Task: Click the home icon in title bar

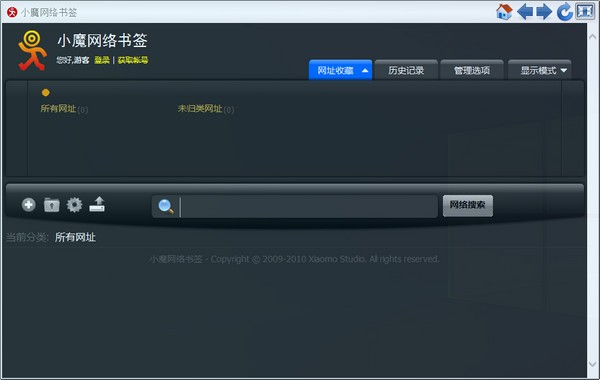Action: 504,12
